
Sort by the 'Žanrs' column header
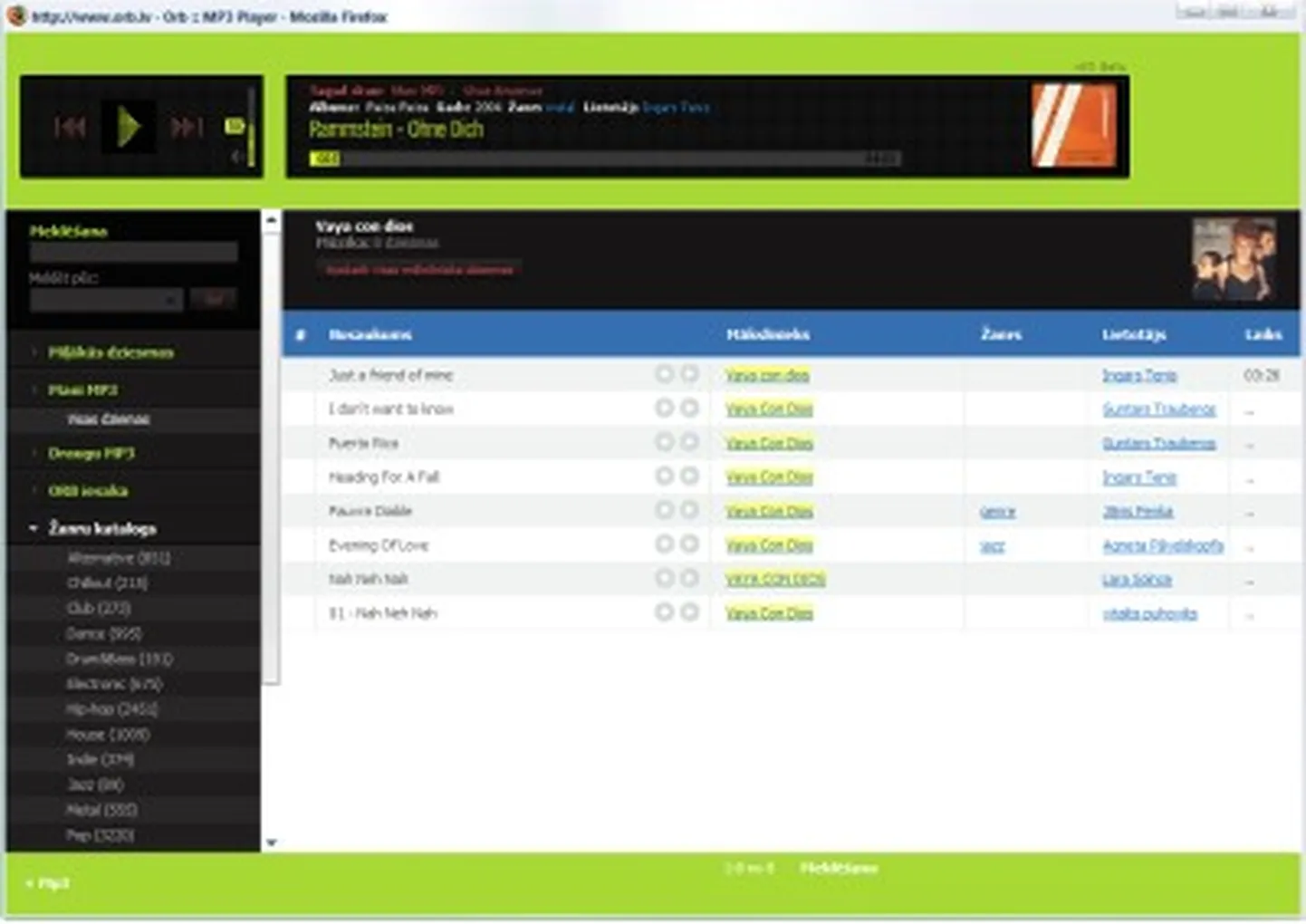coord(1001,335)
